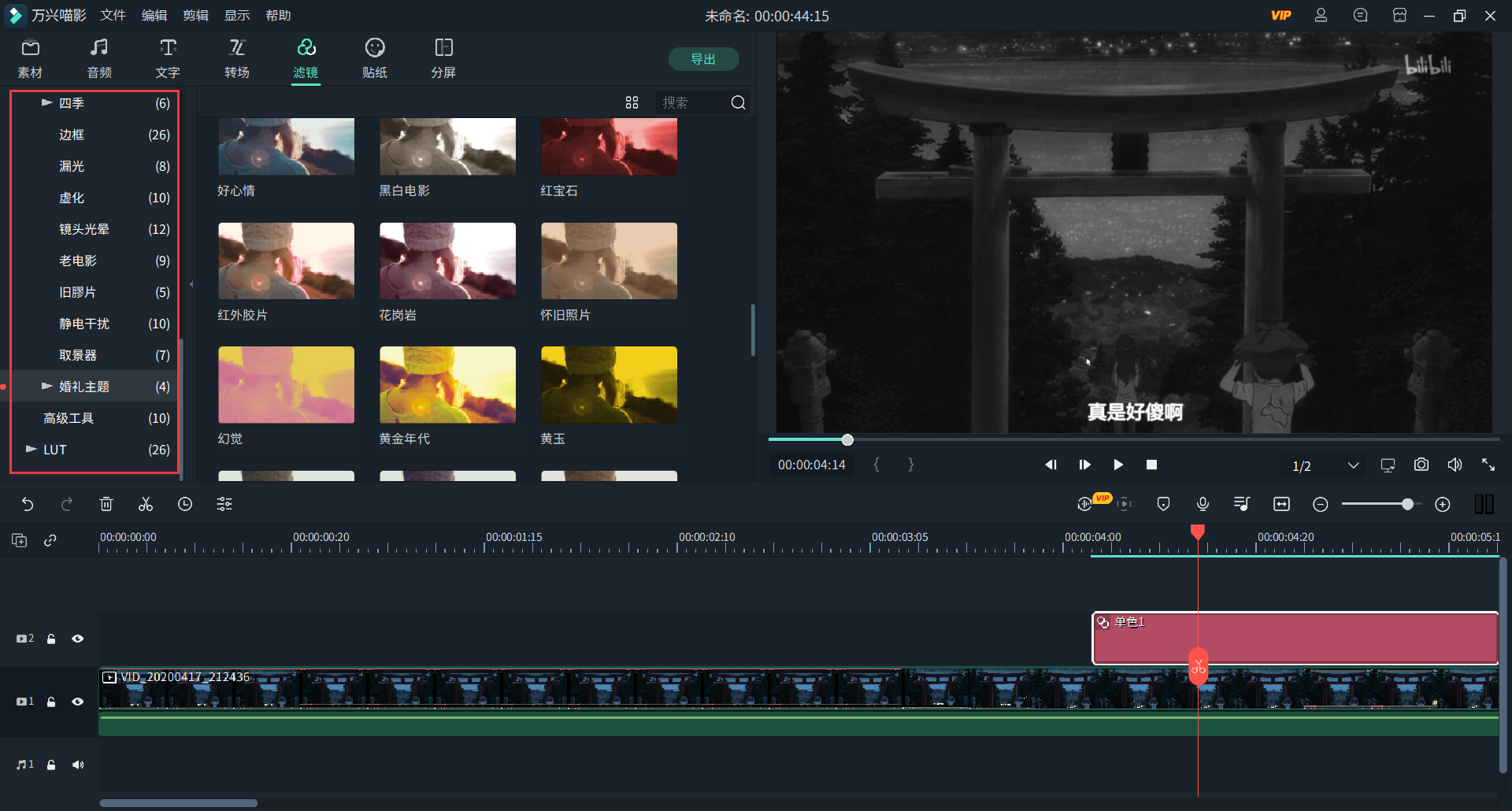This screenshot has height=811, width=1512.
Task: Expand the 四季 filter category
Action: tap(46, 103)
